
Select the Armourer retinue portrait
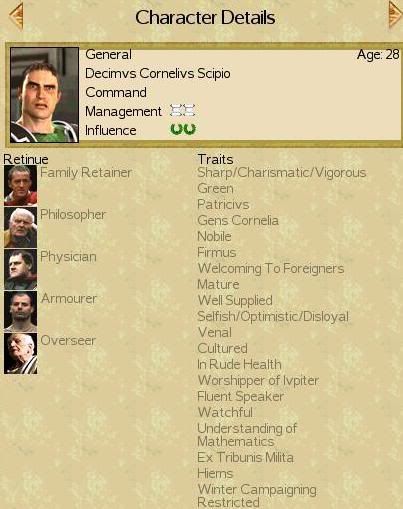pyautogui.click(x=21, y=311)
